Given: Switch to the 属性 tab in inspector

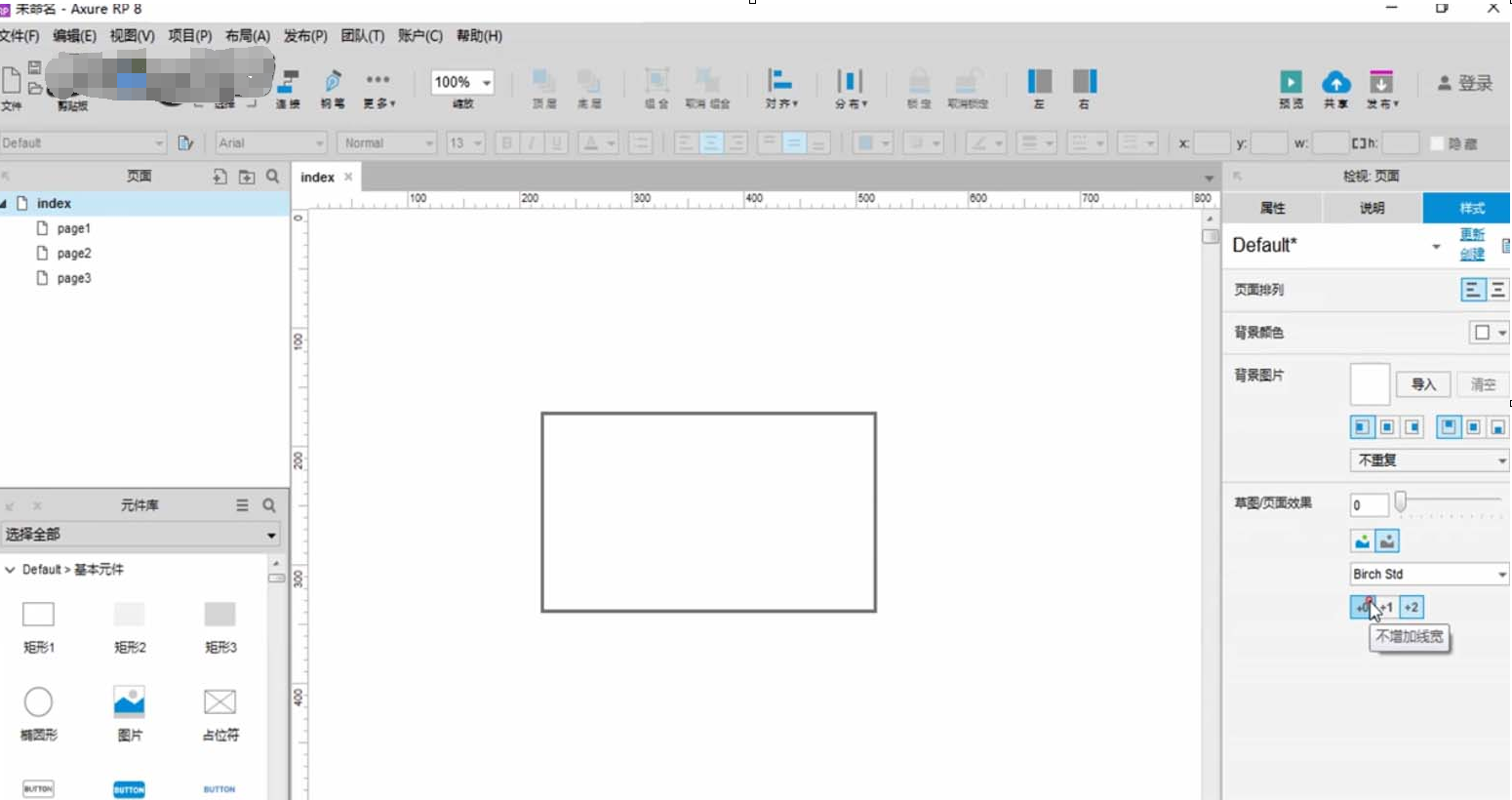Looking at the screenshot, I should click(x=1272, y=208).
